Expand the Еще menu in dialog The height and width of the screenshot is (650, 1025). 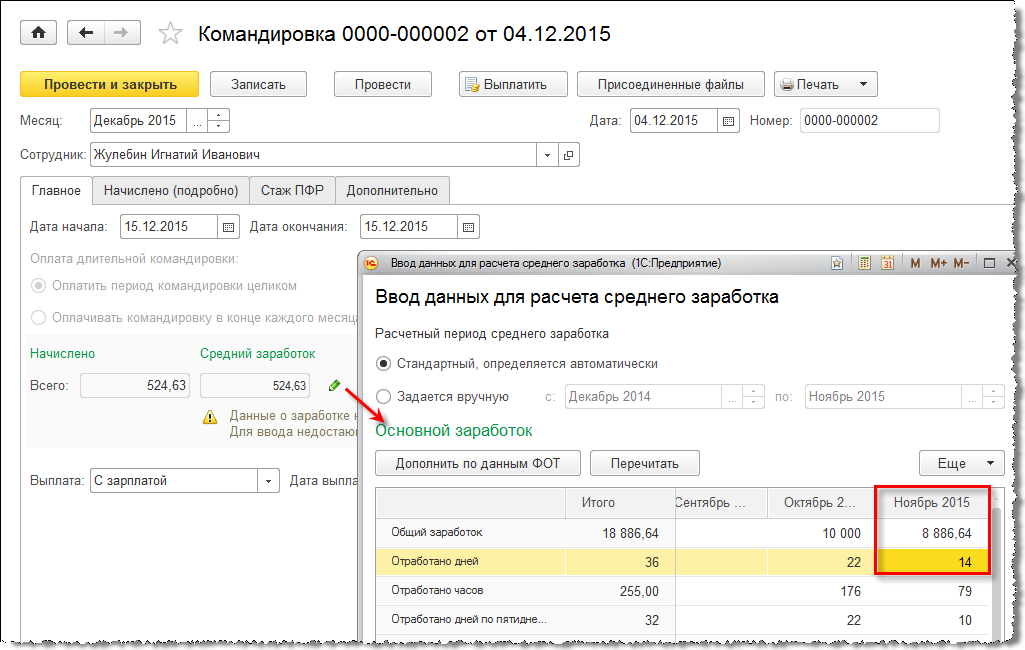click(x=961, y=463)
